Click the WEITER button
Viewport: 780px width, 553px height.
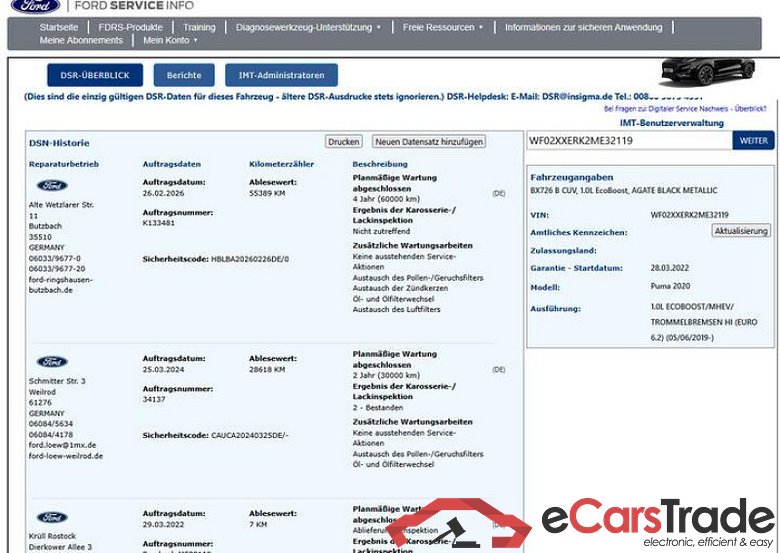[754, 140]
